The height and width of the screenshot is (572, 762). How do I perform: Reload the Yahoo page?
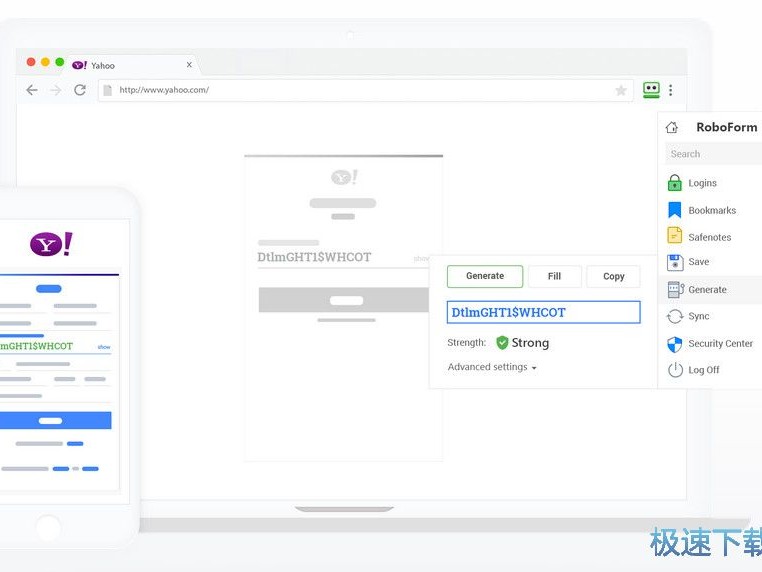80,90
